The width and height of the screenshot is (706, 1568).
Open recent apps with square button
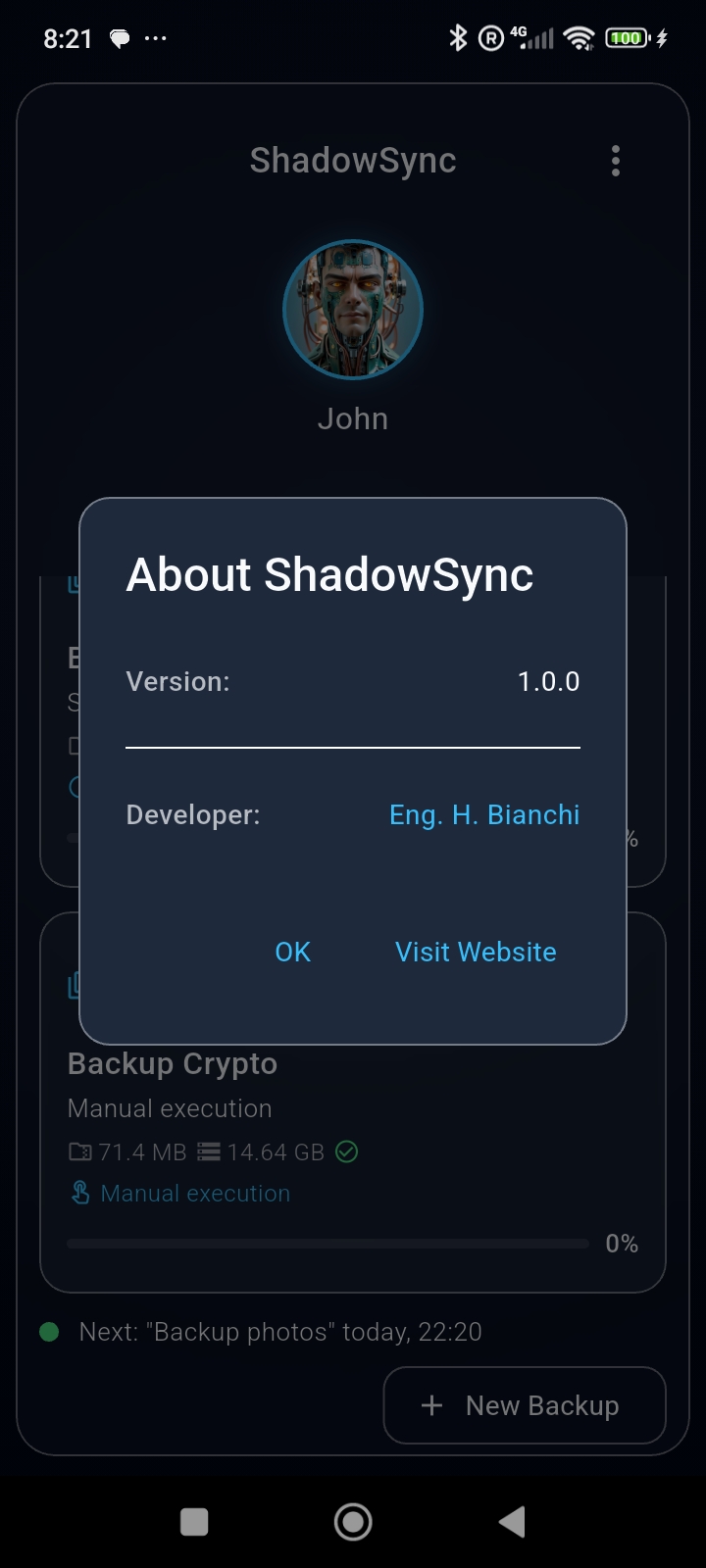(x=194, y=1522)
